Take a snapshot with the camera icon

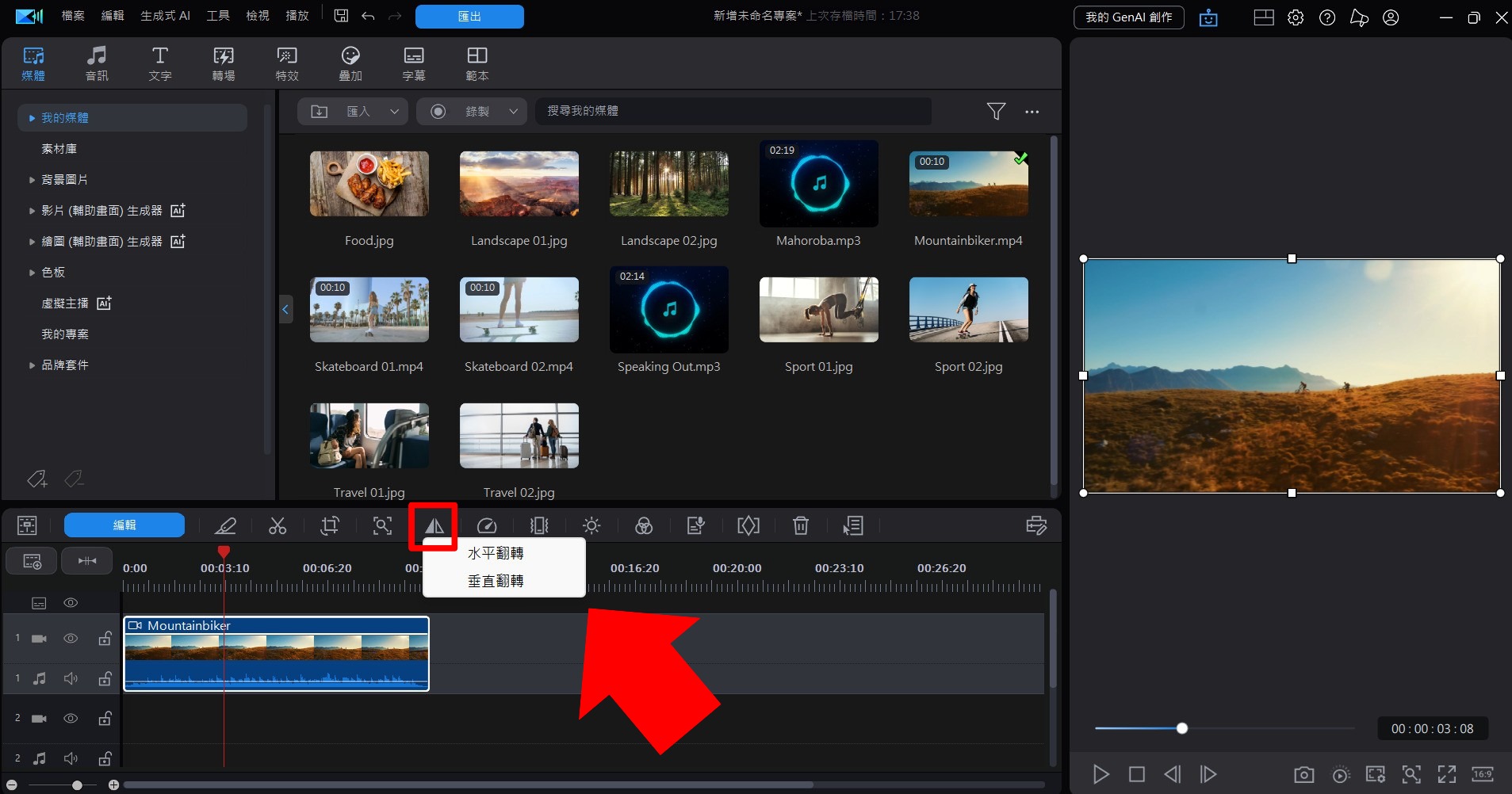[1303, 774]
